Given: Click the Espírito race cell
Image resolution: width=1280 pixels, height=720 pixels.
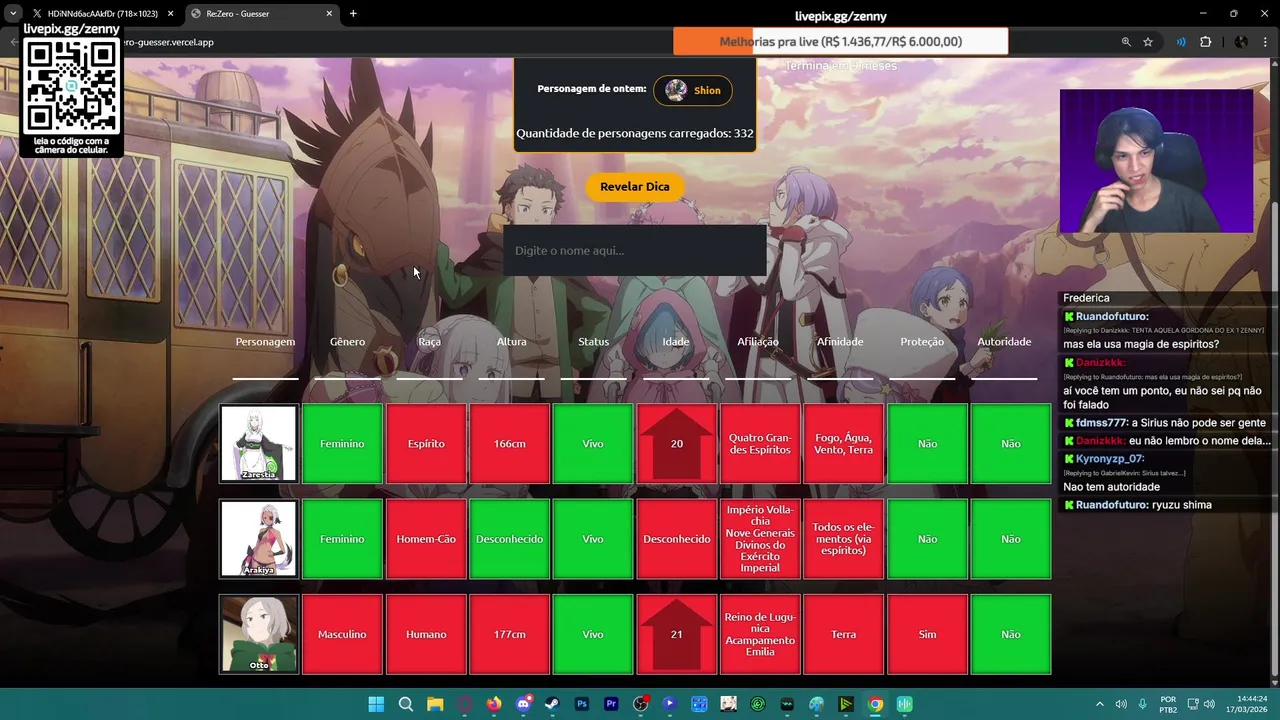Looking at the screenshot, I should pyautogui.click(x=426, y=443).
